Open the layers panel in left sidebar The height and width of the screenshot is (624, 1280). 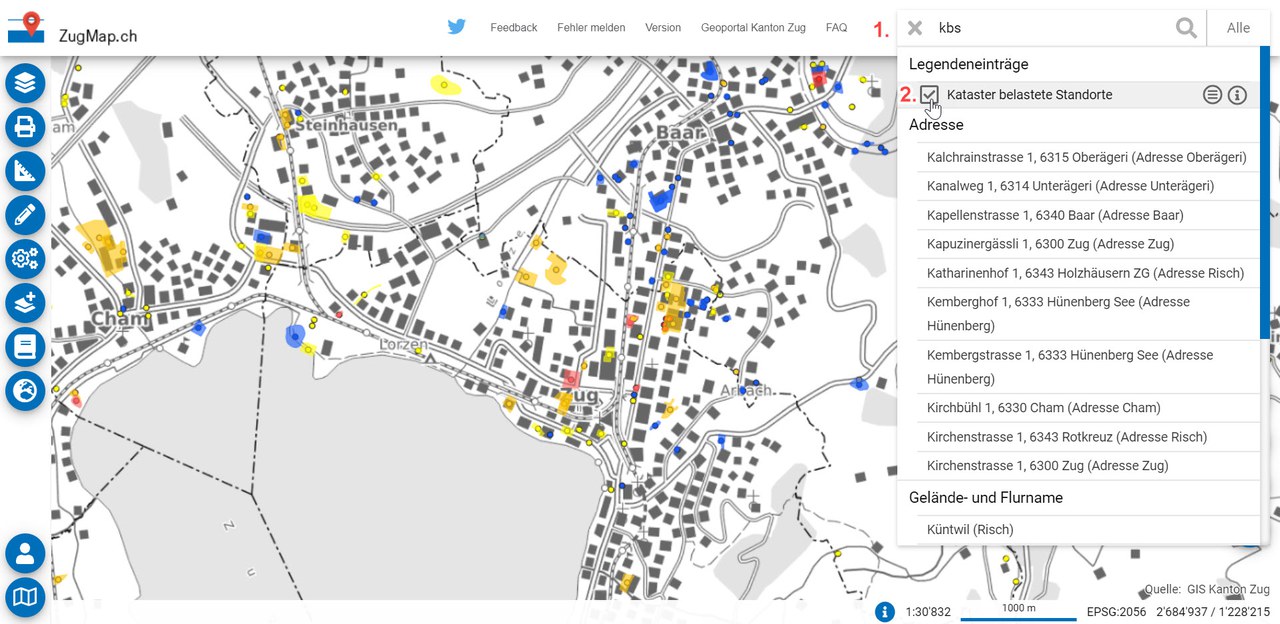[25, 82]
